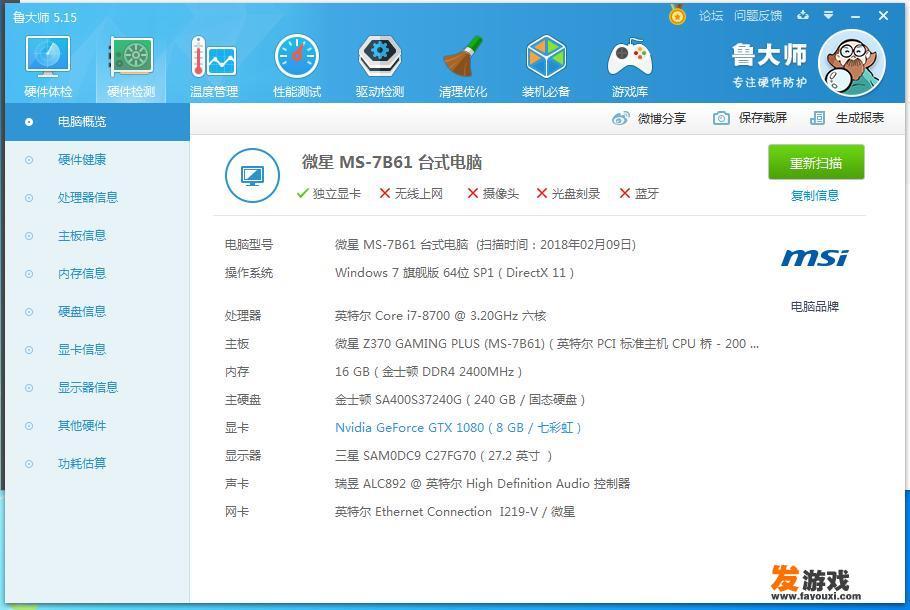Click the 电脑品牌 label under MSI logo
This screenshot has width=910, height=610.
tap(815, 306)
